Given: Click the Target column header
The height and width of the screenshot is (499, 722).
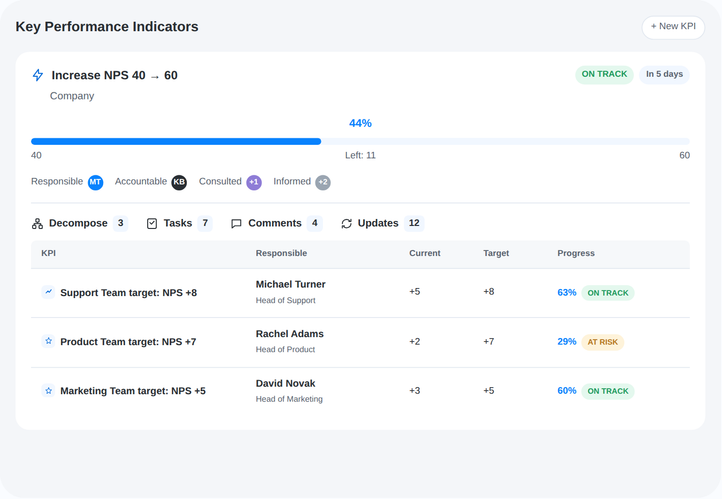Looking at the screenshot, I should (x=496, y=253).
